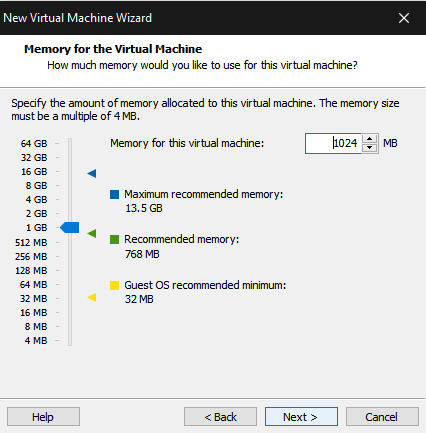This screenshot has height=433, width=426.
Task: Decrease memory with the spinner down arrow
Action: coord(369,148)
